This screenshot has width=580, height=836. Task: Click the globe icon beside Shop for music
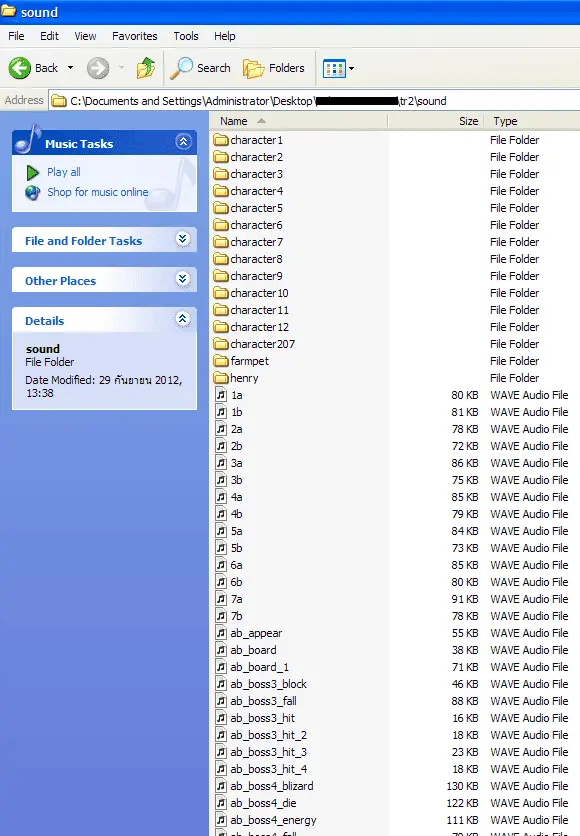tap(33, 192)
